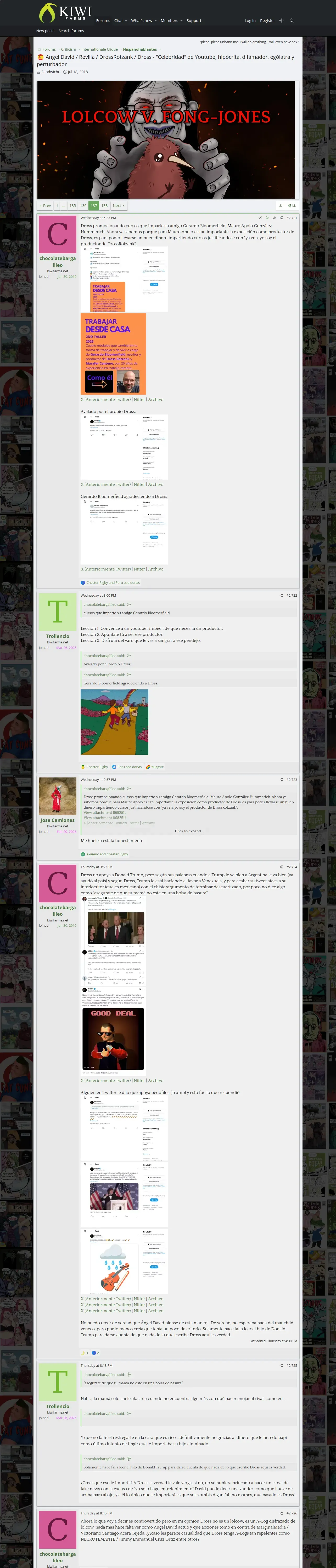Click the reaction icon before Chester Rigby in #2,722
The width and height of the screenshot is (336, 1568).
pos(83,767)
